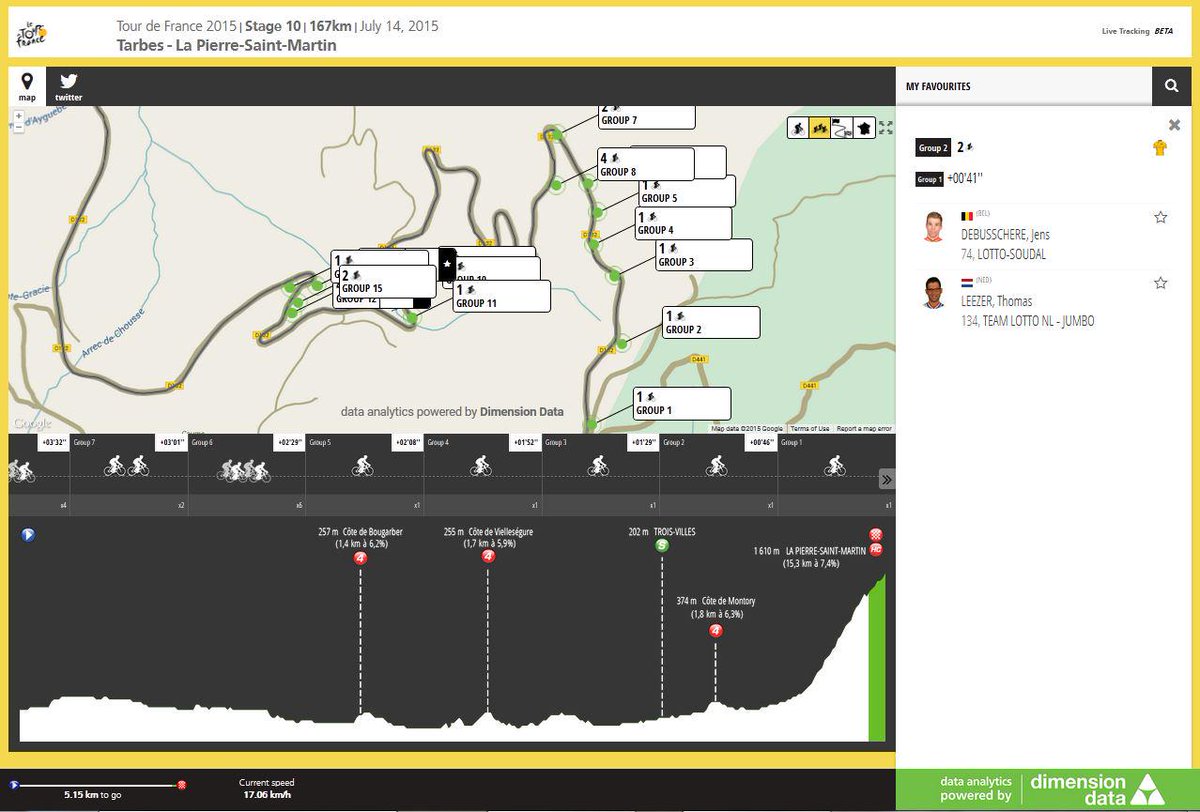
Task: Switch to the twitter tab
Action: [x=68, y=86]
